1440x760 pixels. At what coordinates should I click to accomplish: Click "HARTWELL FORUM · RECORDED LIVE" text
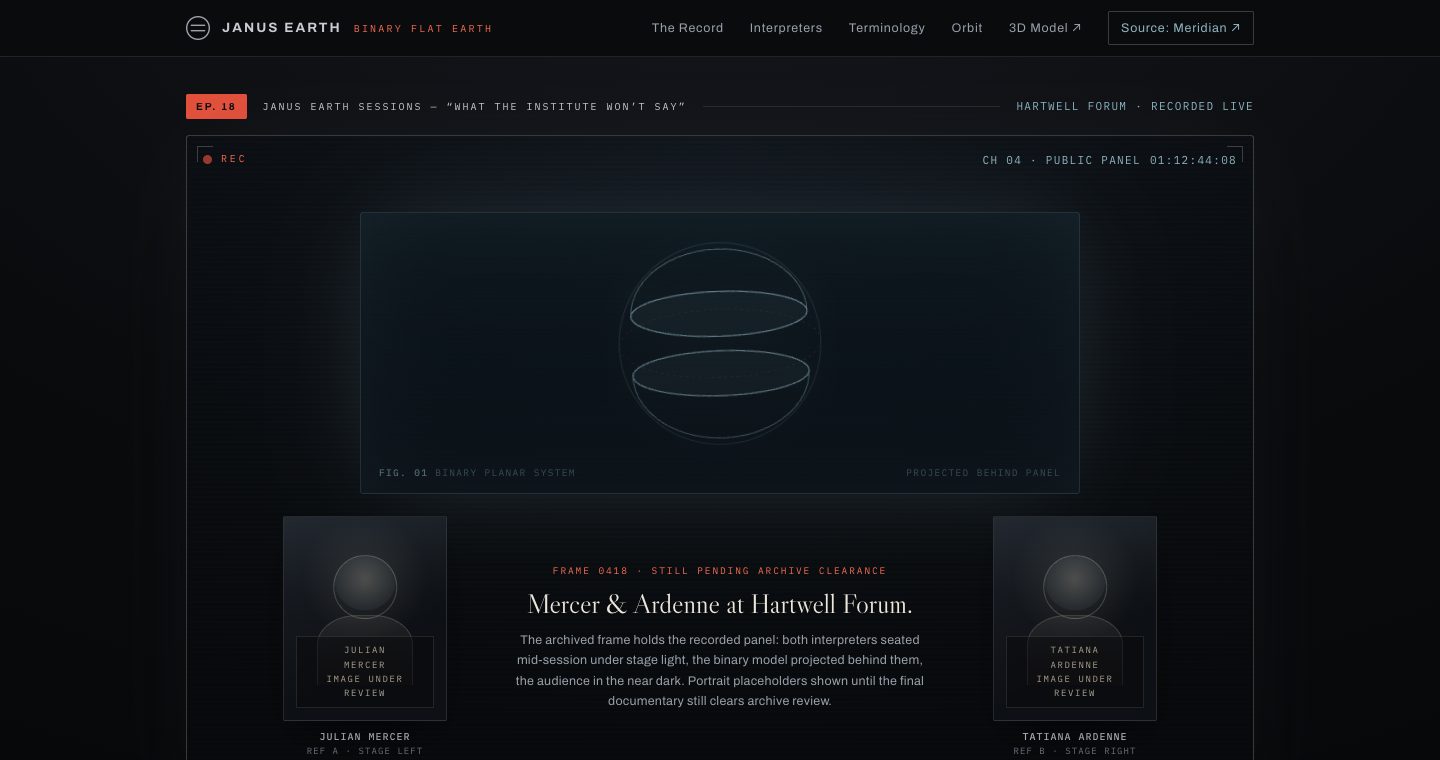pos(1135,107)
